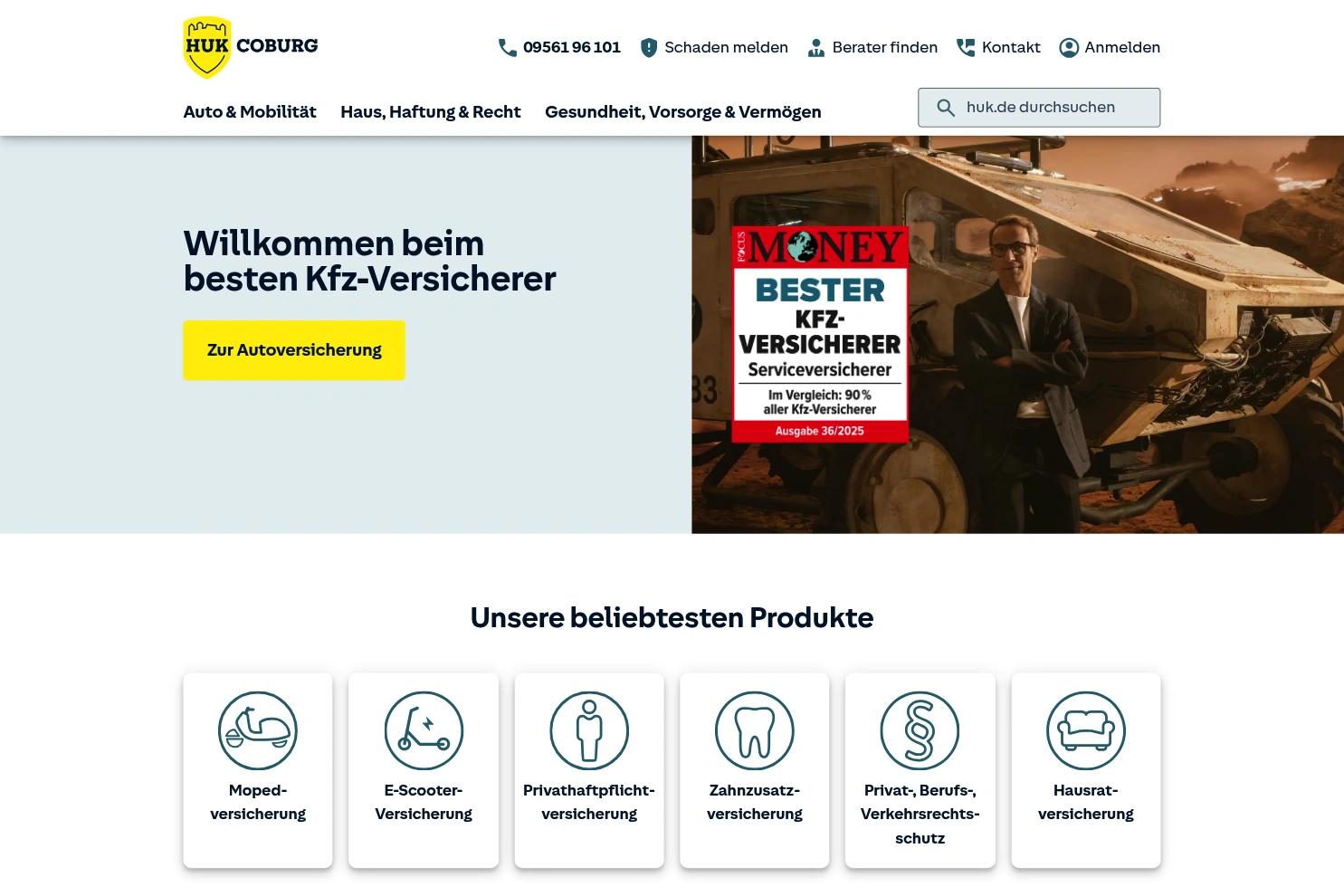Click the Kontakt phone icon
The width and height of the screenshot is (1344, 896).
click(966, 48)
